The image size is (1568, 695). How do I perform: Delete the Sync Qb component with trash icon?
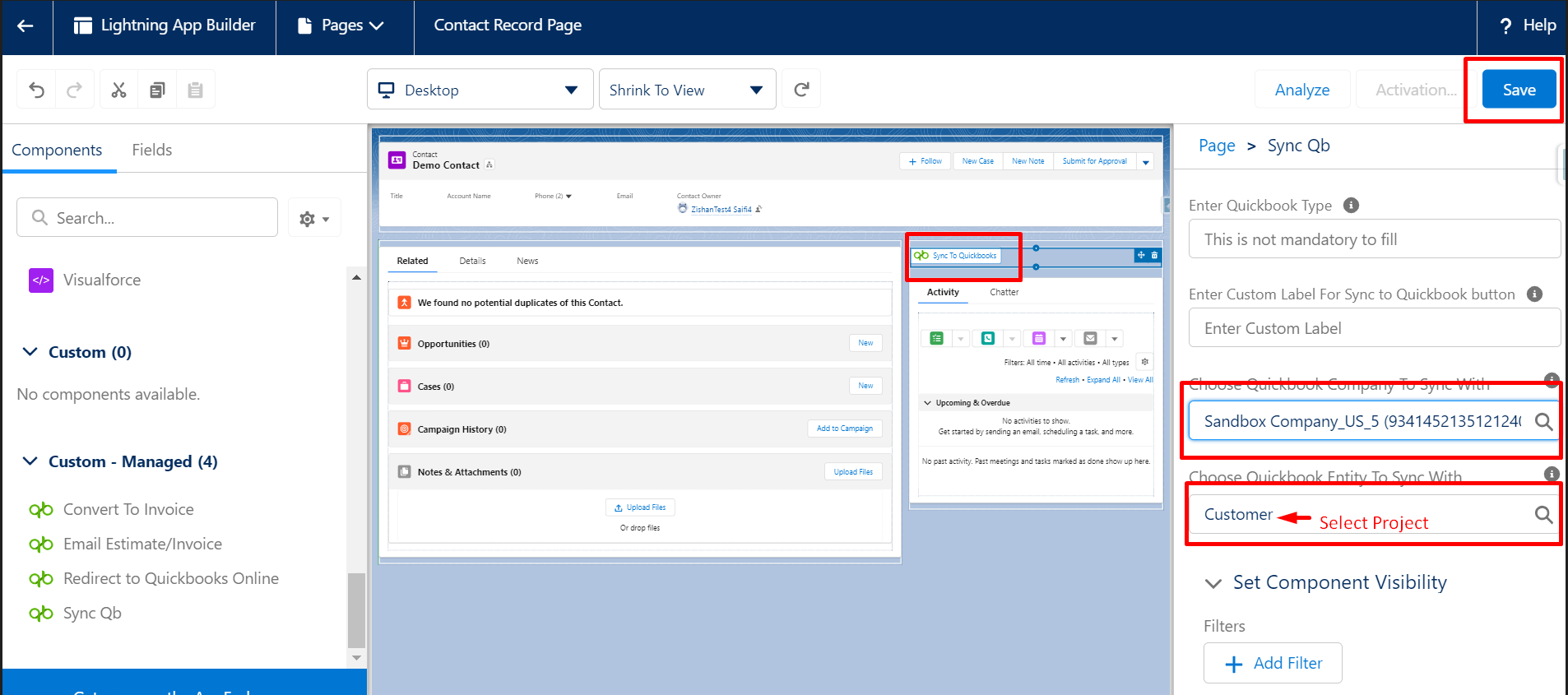(1154, 255)
